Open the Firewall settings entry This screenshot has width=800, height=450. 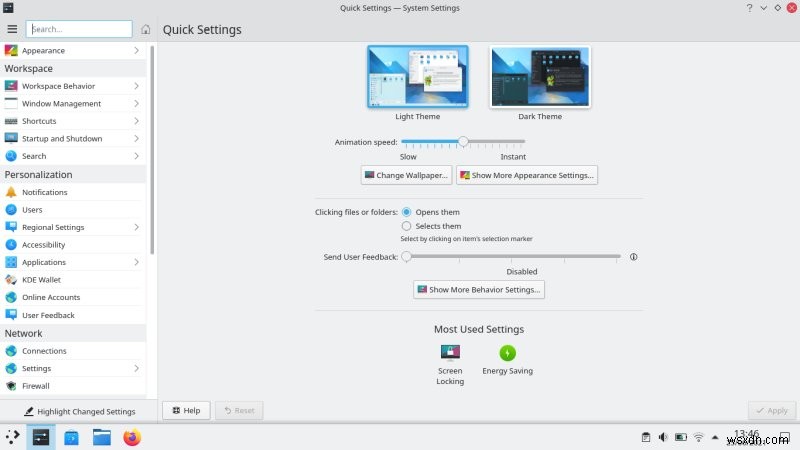pos(72,386)
